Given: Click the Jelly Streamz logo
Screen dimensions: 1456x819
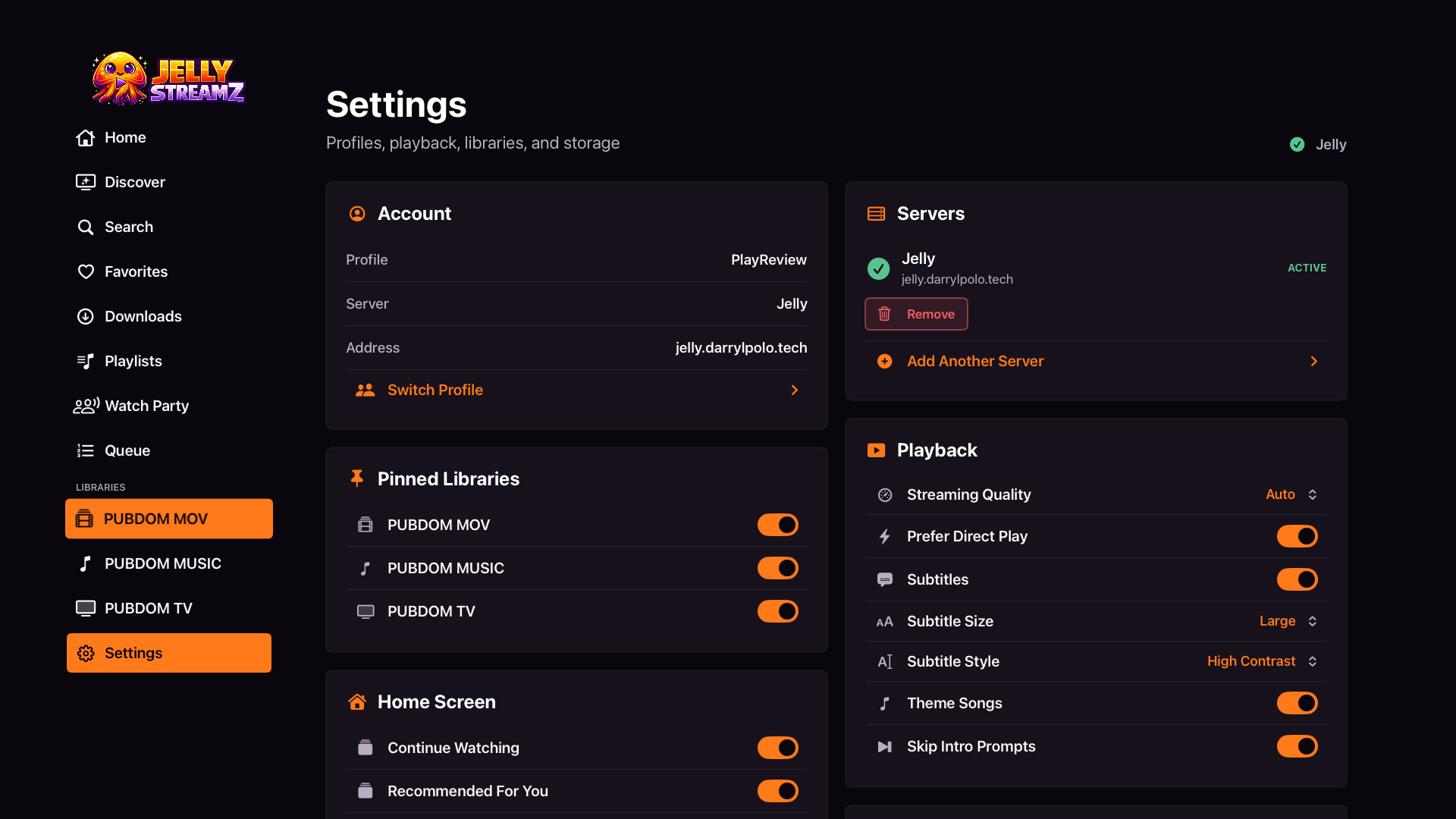Looking at the screenshot, I should tap(168, 78).
